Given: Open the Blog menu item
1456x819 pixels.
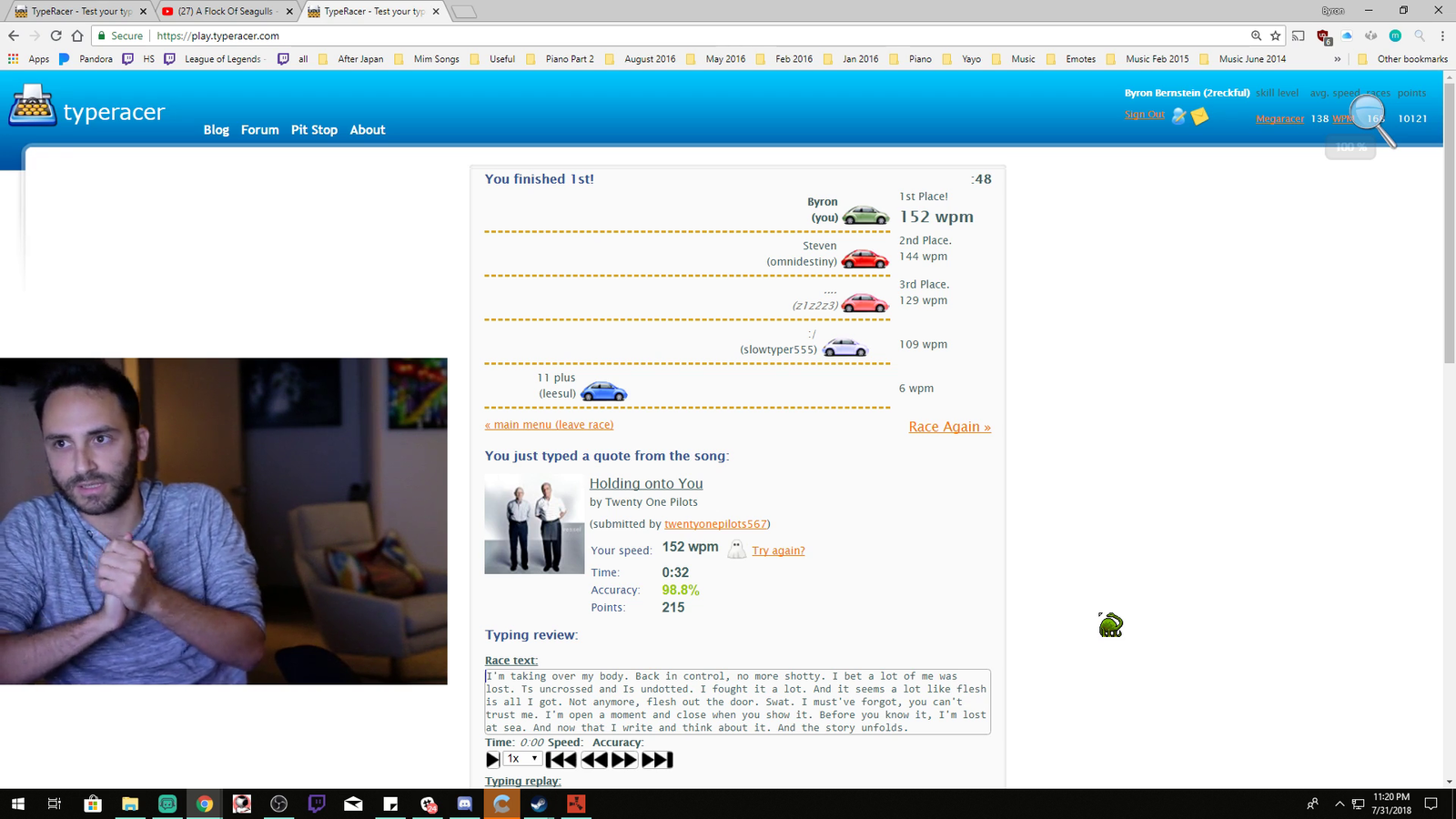Looking at the screenshot, I should click(x=217, y=130).
